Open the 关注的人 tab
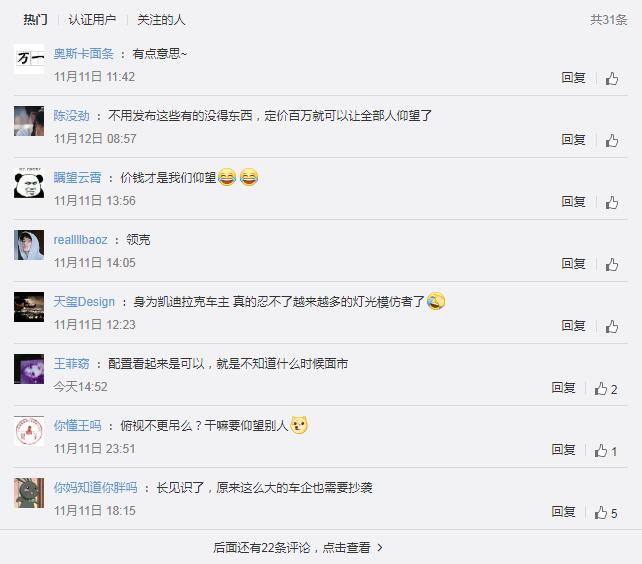The image size is (642, 564). pyautogui.click(x=161, y=19)
